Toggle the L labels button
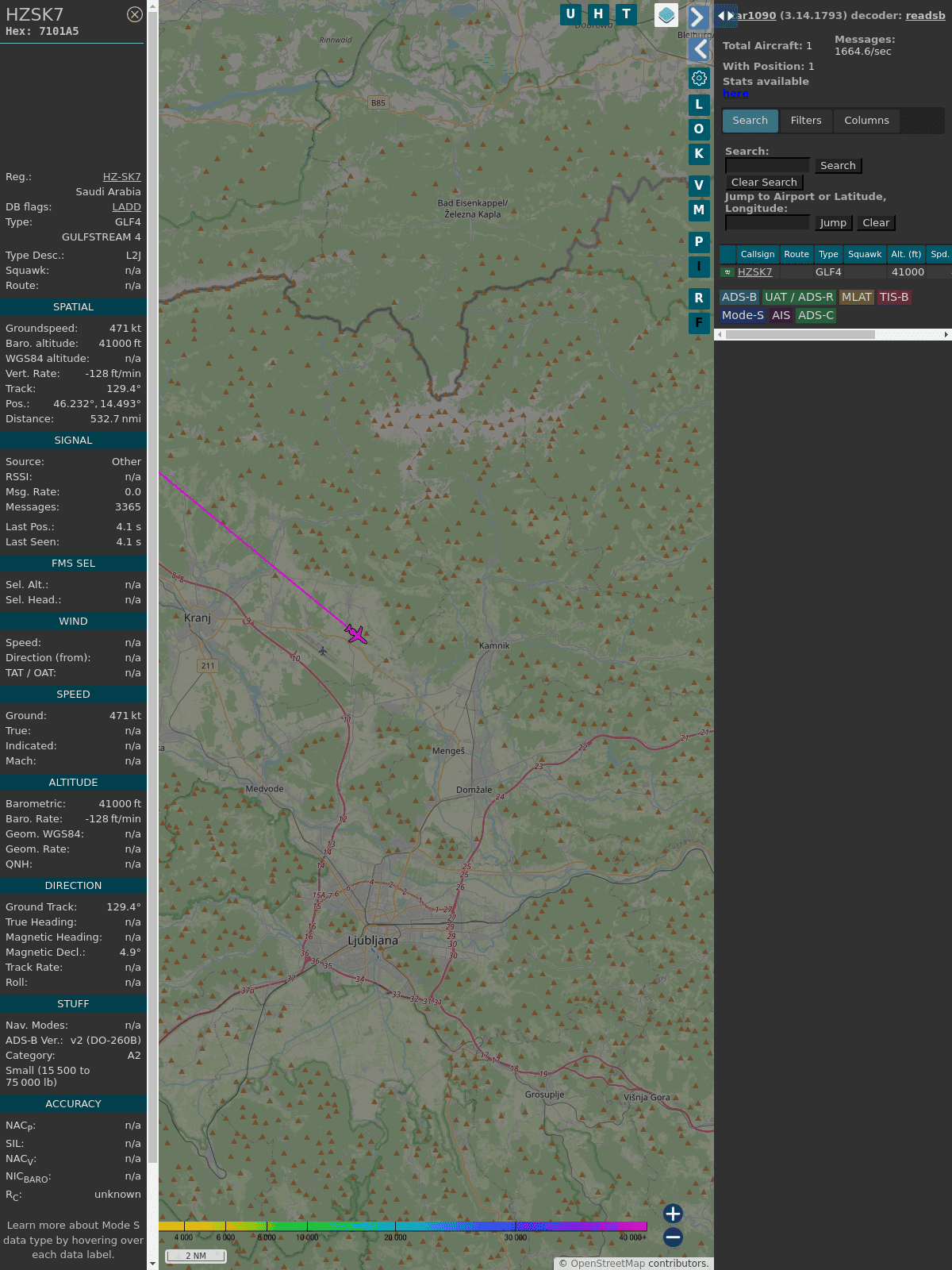 tap(699, 104)
